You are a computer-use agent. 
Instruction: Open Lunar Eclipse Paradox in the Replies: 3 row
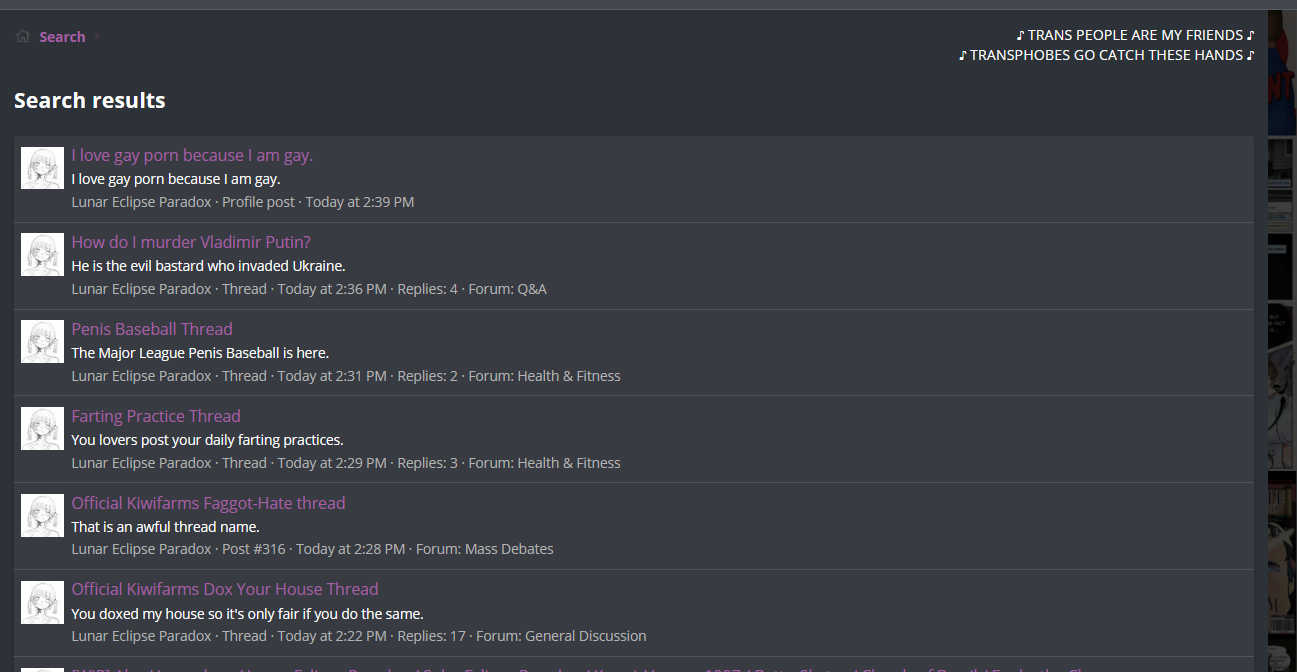point(142,463)
